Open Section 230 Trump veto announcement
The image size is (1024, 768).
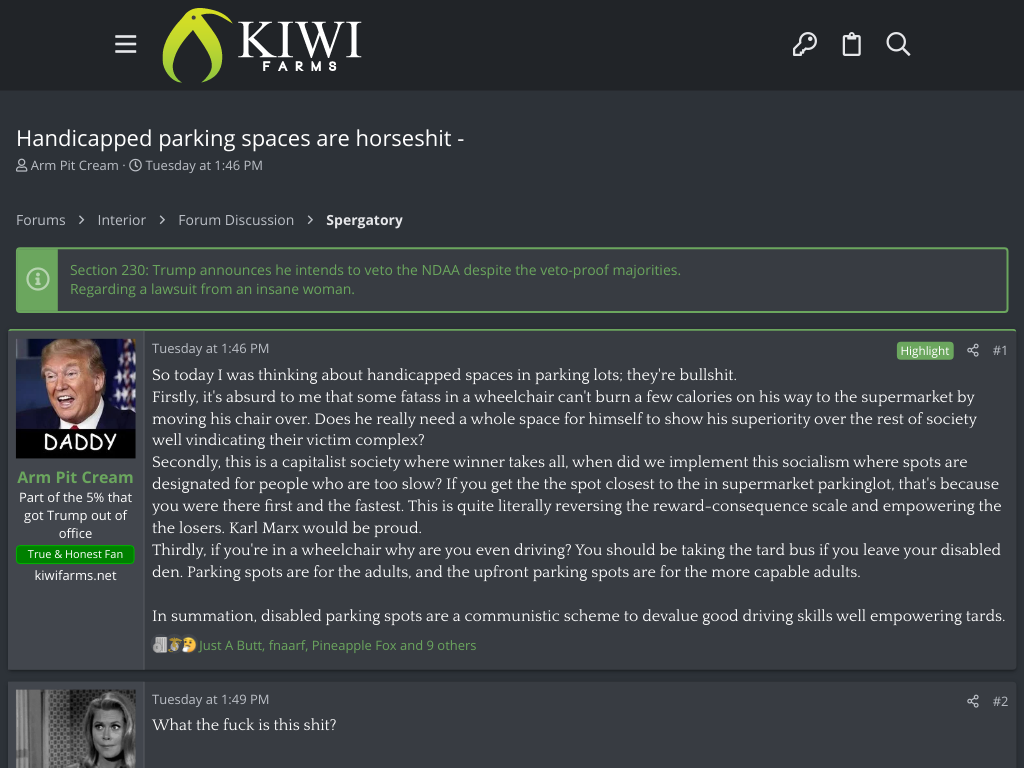(x=375, y=270)
